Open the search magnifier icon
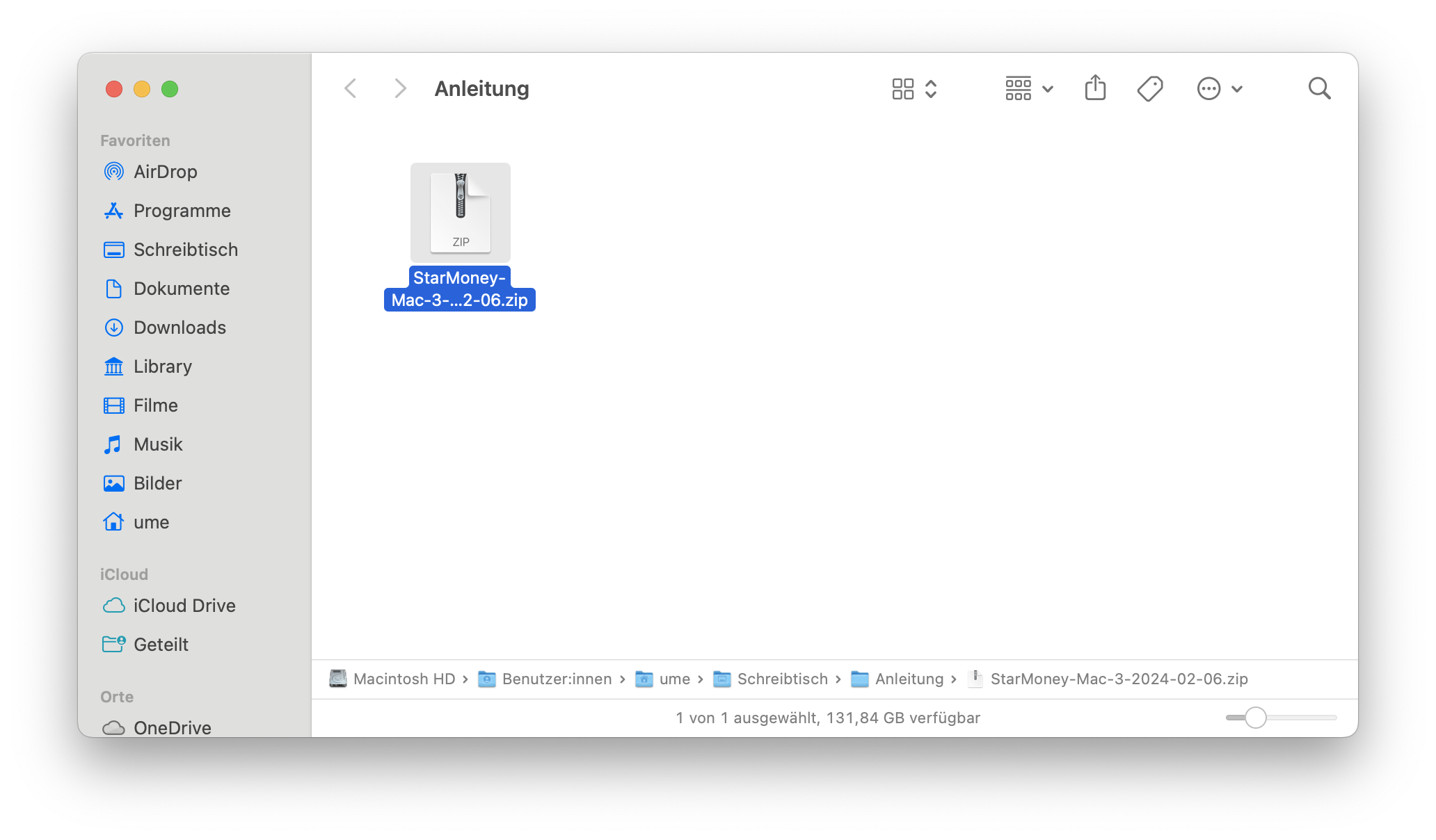 point(1319,88)
